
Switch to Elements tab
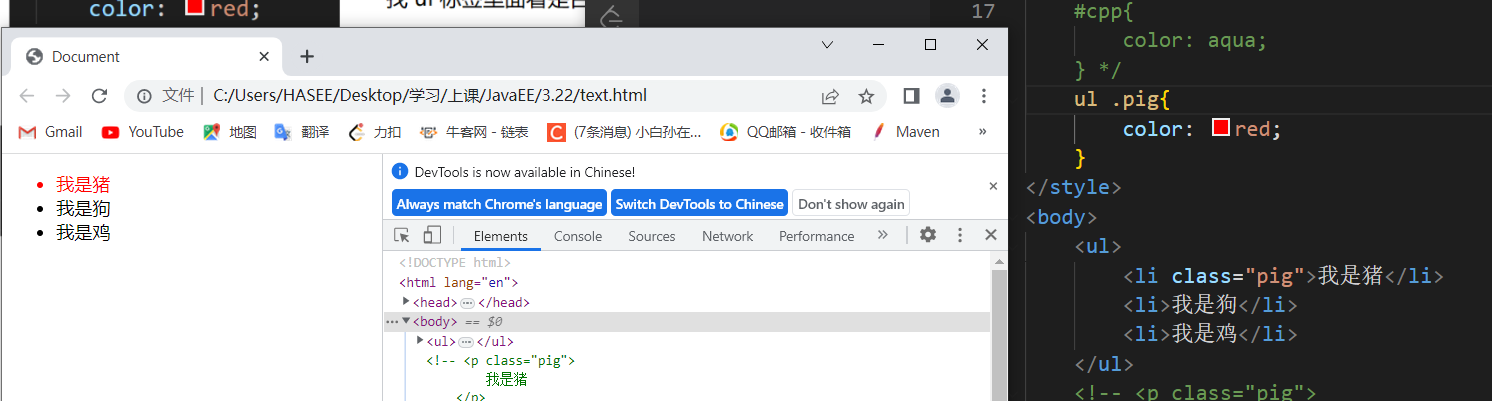pos(501,236)
